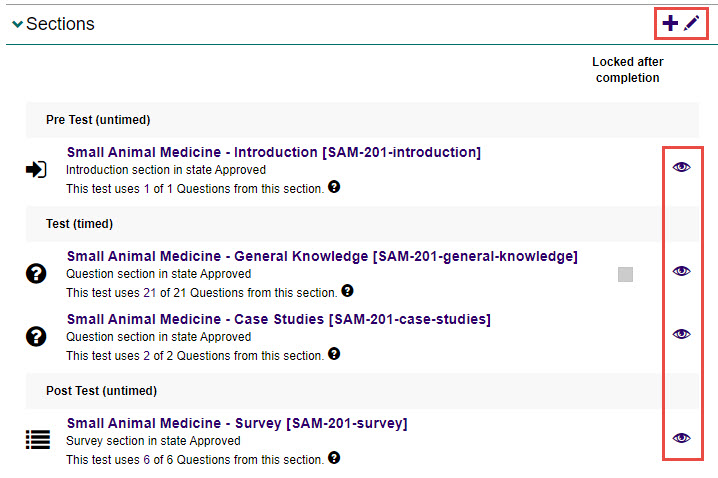Open help tooltip for Introduction question count

pyautogui.click(x=334, y=187)
